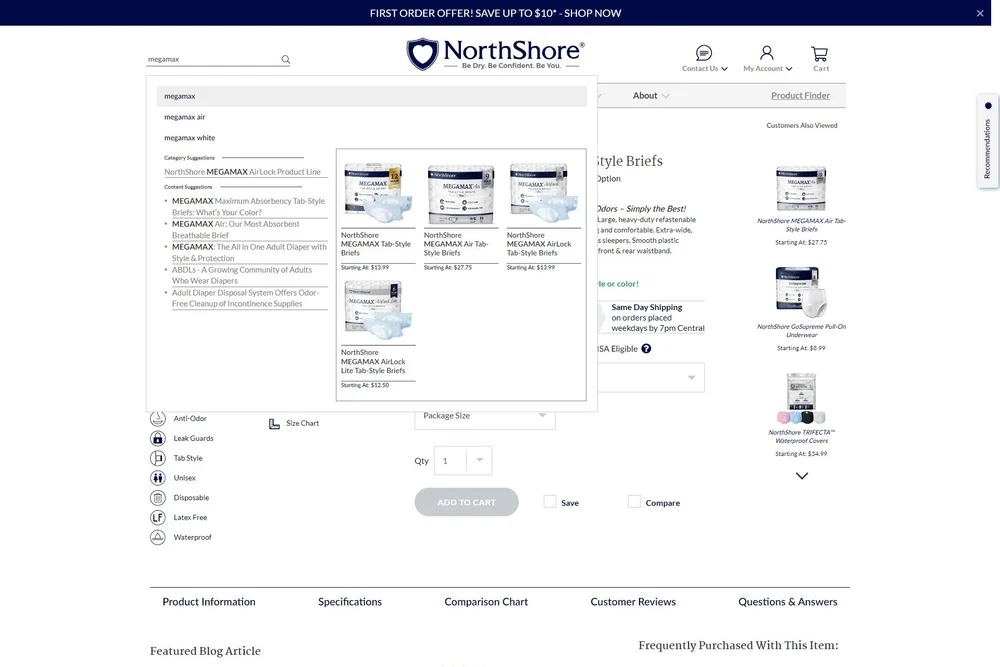Image resolution: width=1000 pixels, height=667 pixels.
Task: Open the Contact Us chat icon
Action: coord(703,52)
